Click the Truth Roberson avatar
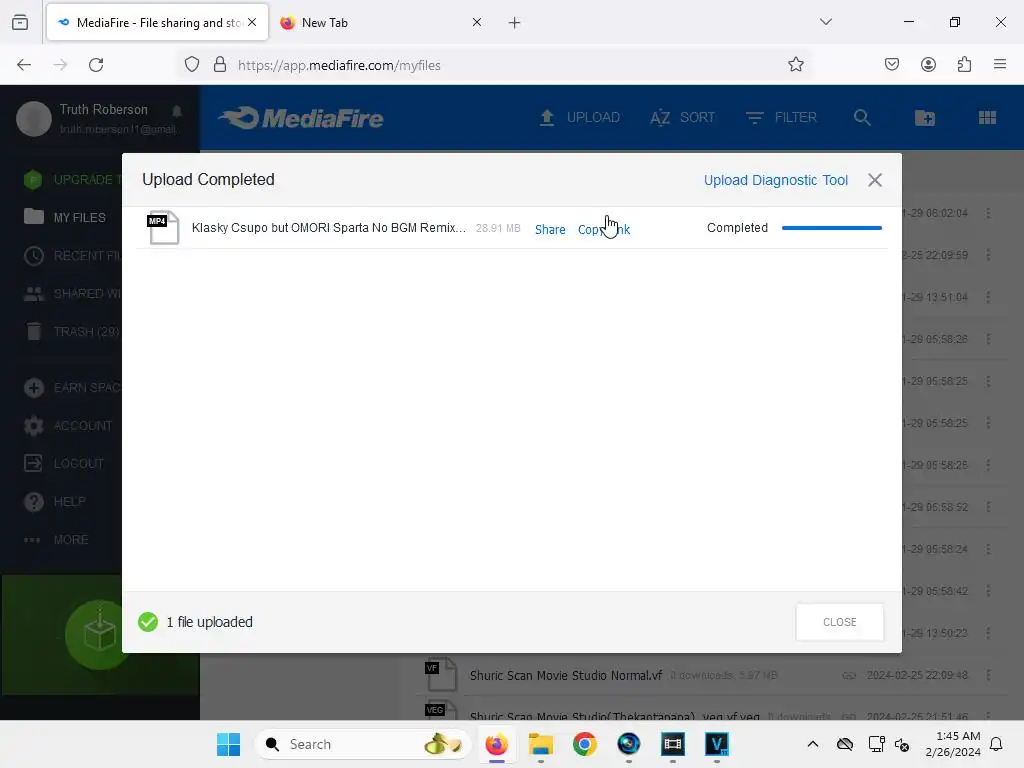The height and width of the screenshot is (768, 1024). click(33, 119)
